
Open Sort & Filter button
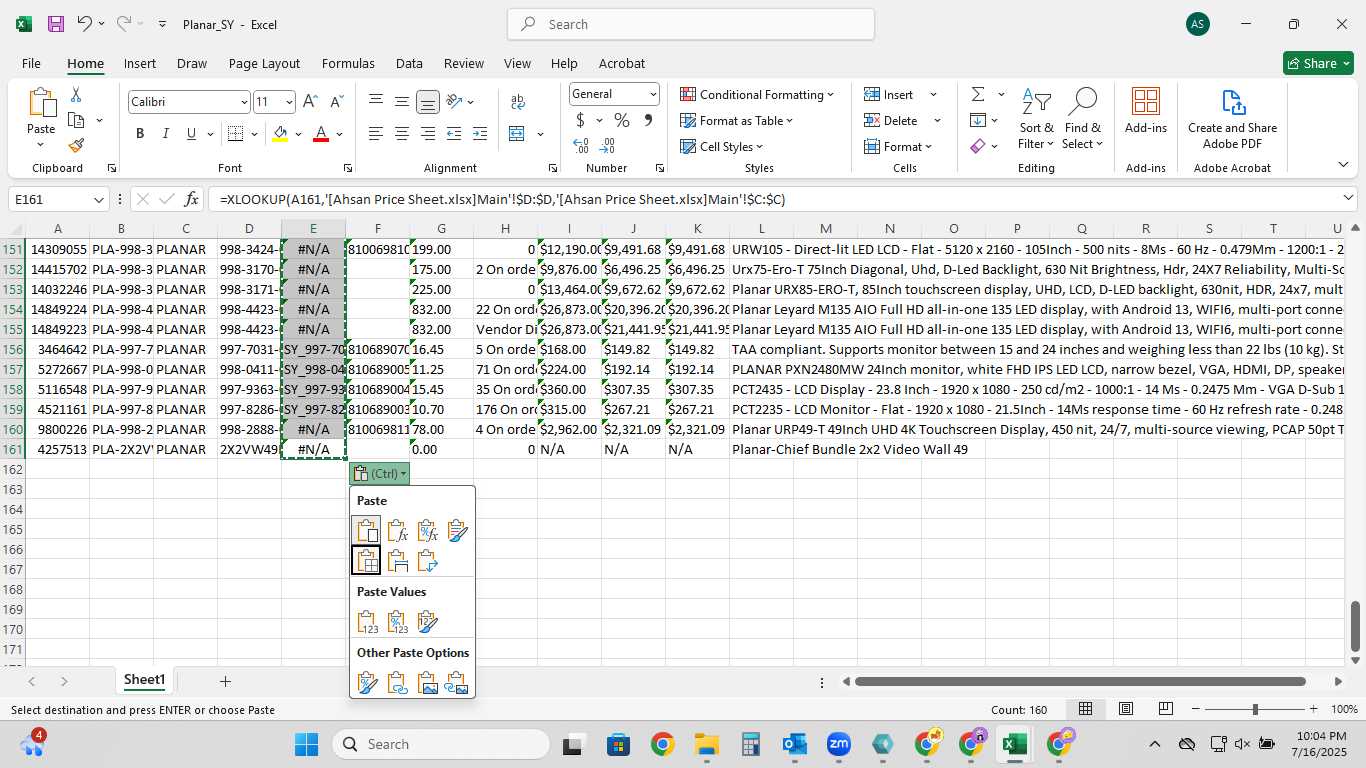point(1036,118)
